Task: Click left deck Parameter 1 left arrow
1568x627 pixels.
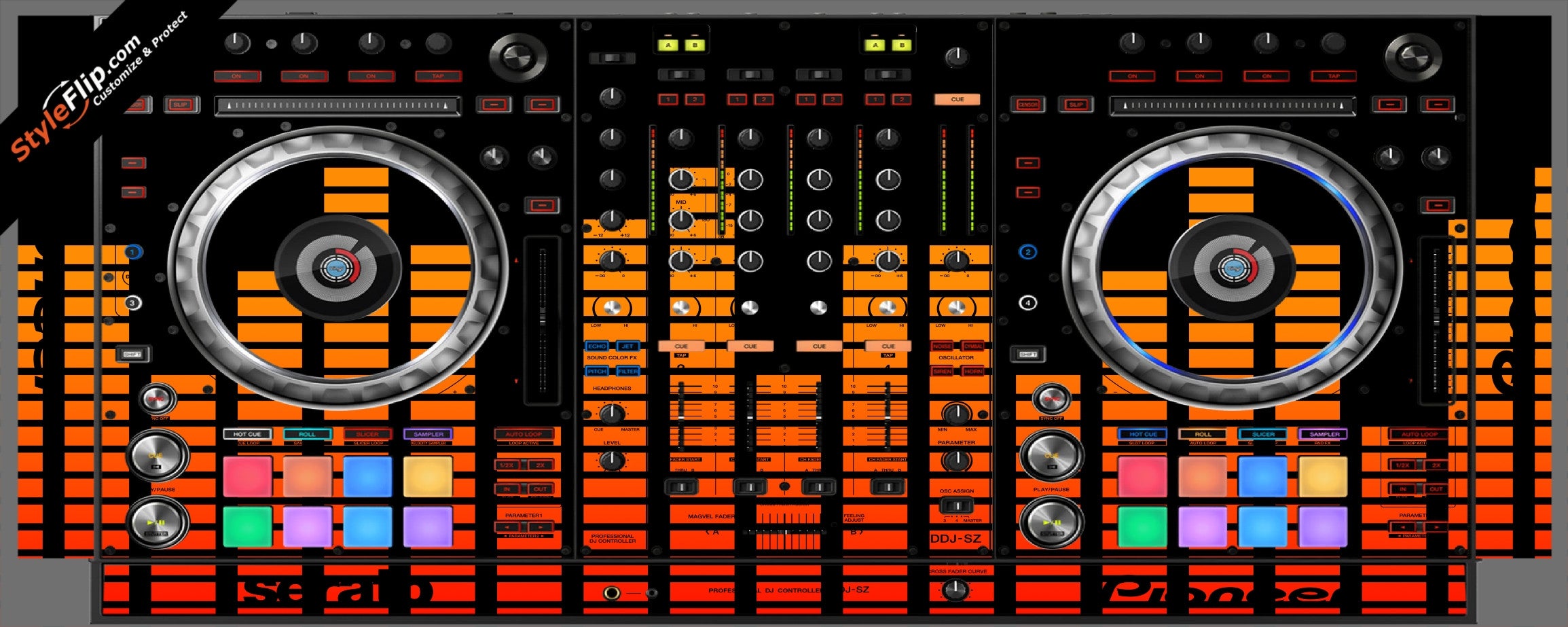Action: pyautogui.click(x=507, y=527)
